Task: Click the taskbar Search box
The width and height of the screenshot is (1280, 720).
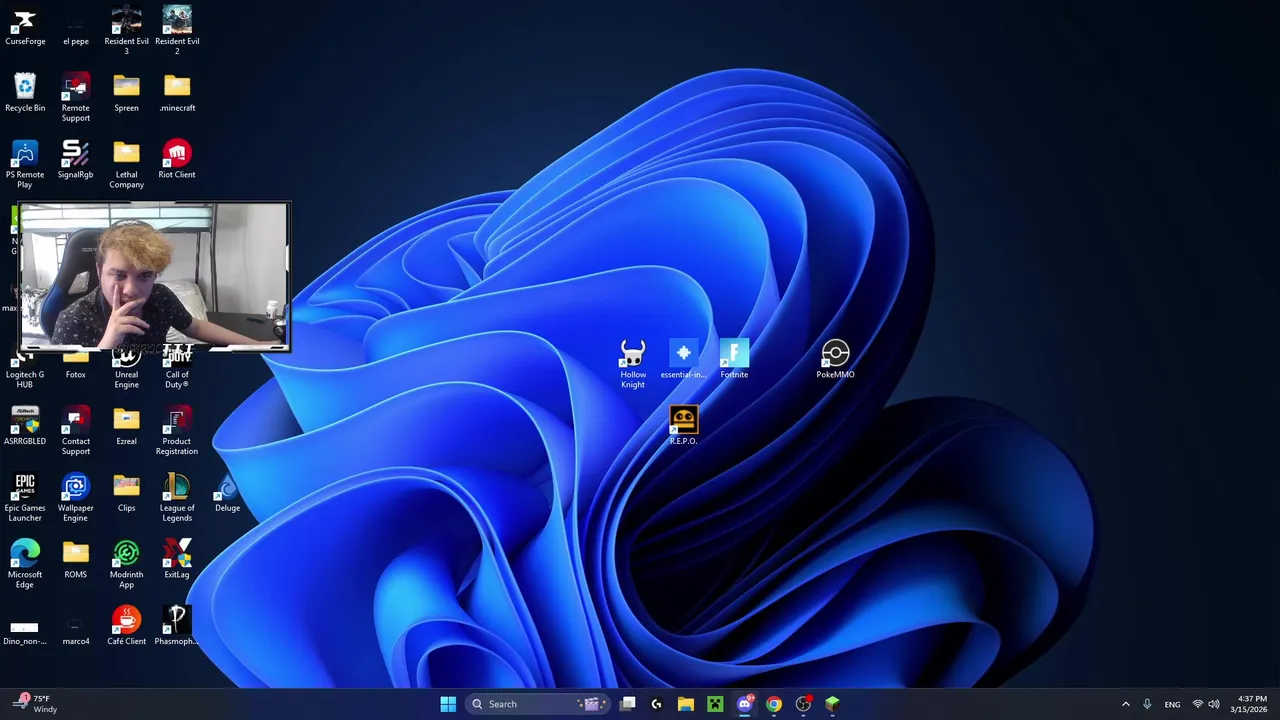Action: 538,704
